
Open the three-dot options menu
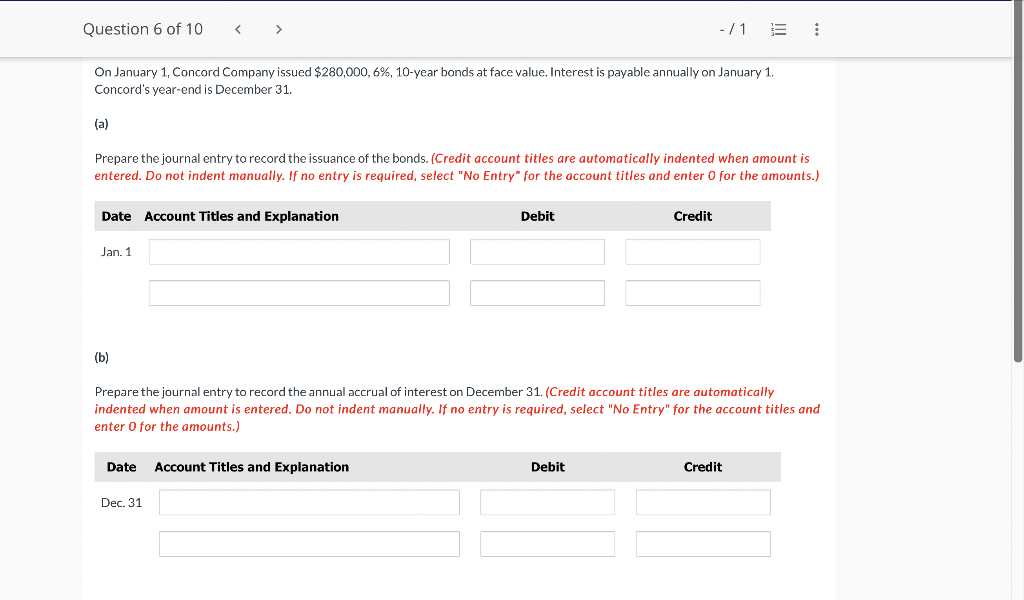816,29
